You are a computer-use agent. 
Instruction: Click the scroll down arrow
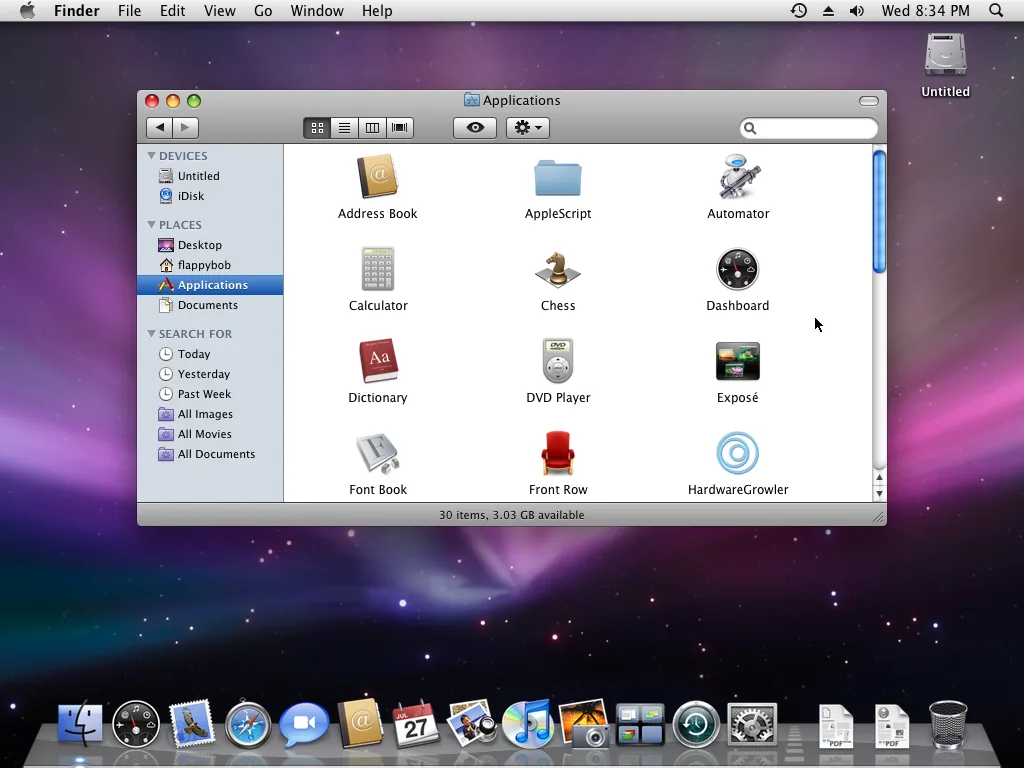click(x=879, y=494)
